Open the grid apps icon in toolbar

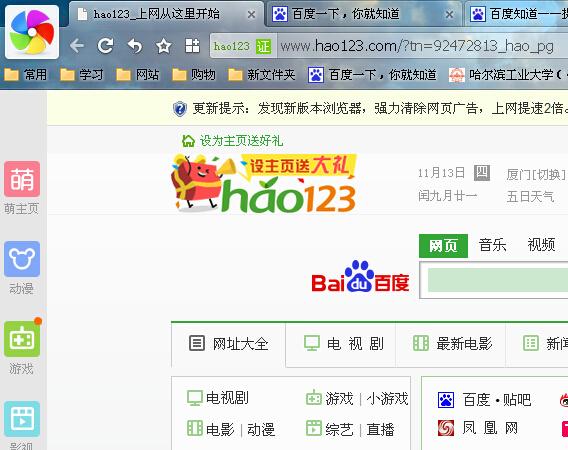(x=192, y=46)
